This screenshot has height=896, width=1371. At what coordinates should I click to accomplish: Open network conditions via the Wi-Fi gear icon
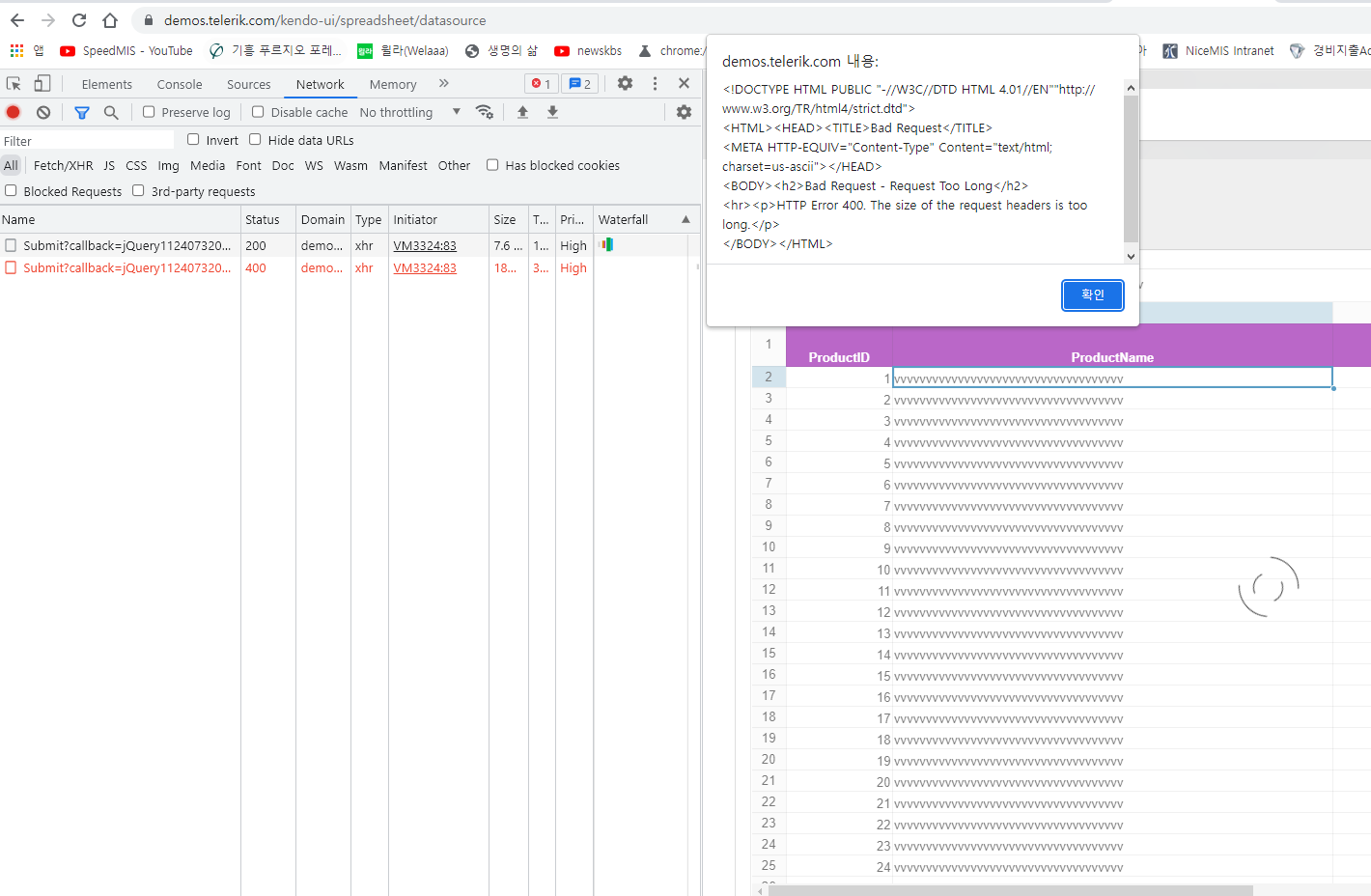[x=485, y=112]
